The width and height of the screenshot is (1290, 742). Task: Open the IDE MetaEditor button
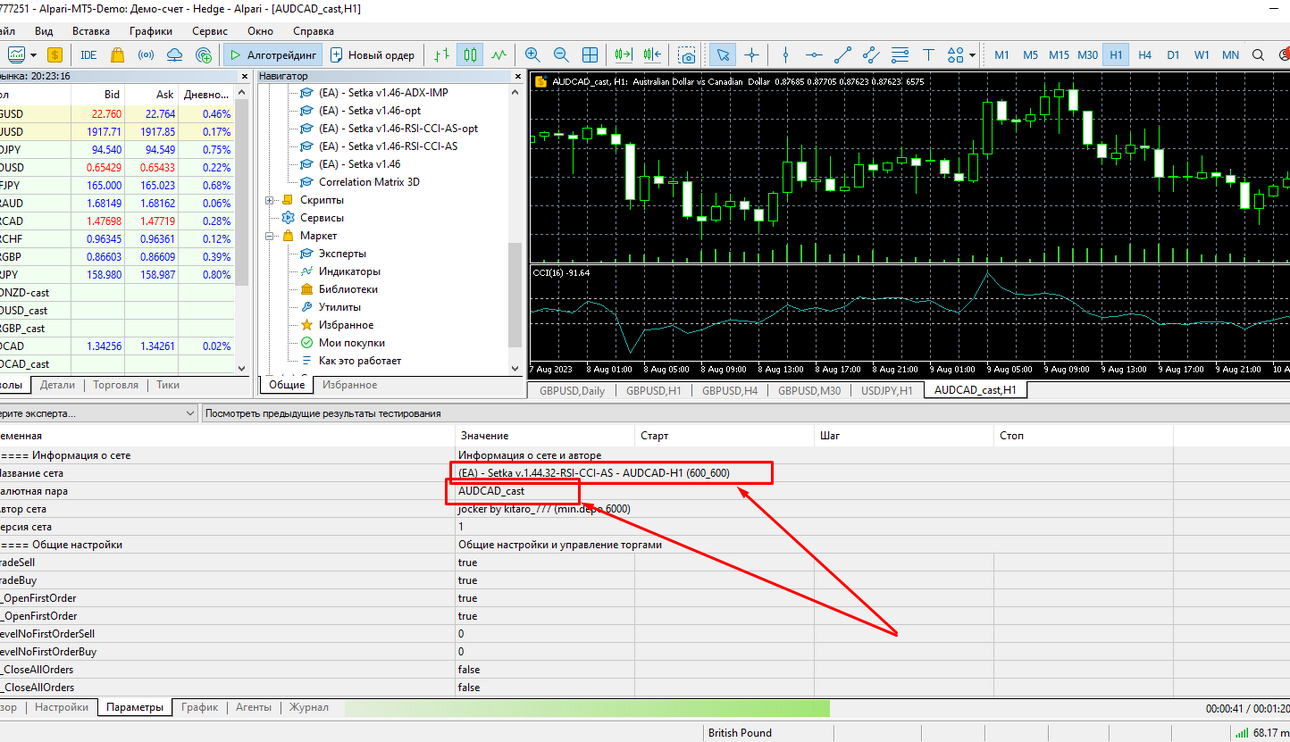89,55
